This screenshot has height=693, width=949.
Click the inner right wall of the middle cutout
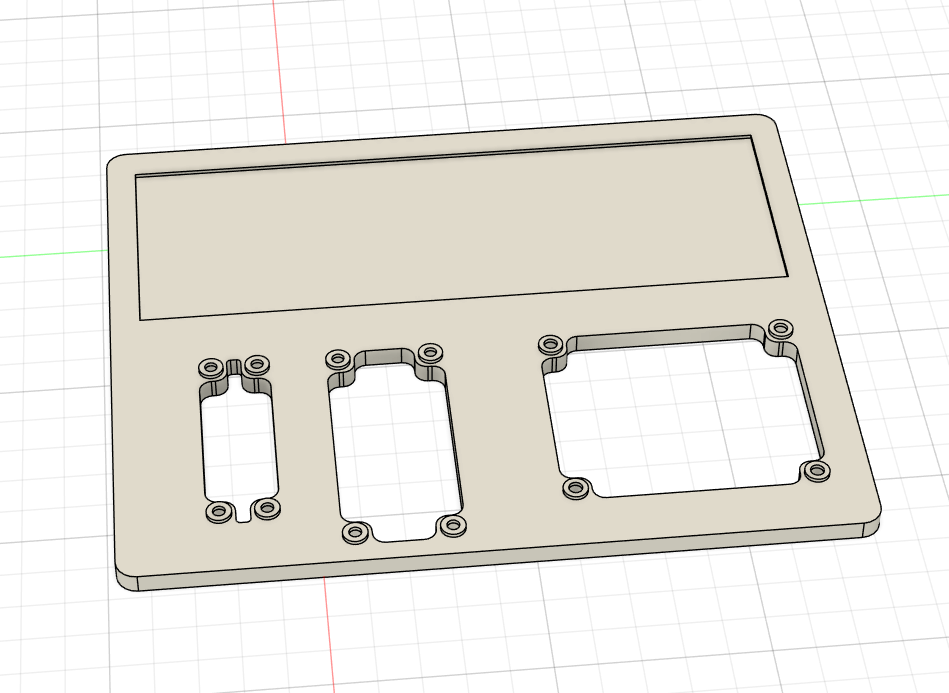pos(454,442)
